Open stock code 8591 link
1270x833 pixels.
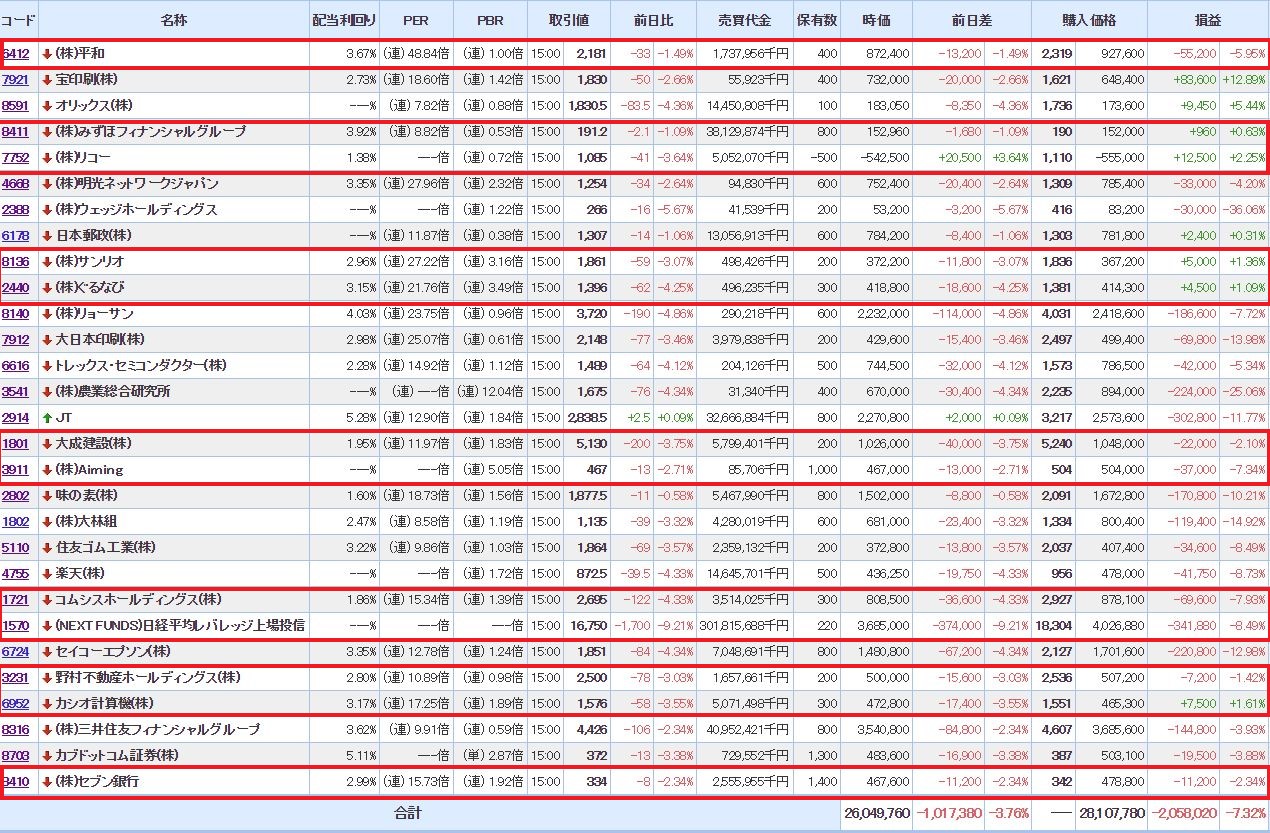pyautogui.click(x=15, y=105)
